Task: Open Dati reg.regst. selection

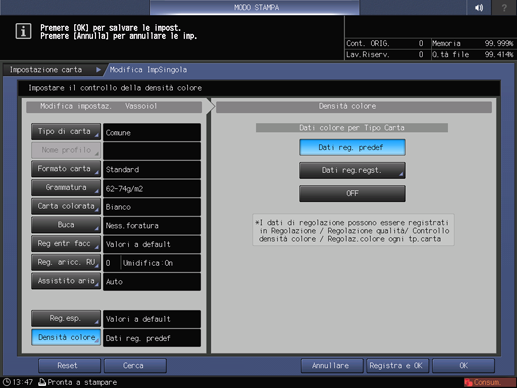Action: tap(352, 170)
